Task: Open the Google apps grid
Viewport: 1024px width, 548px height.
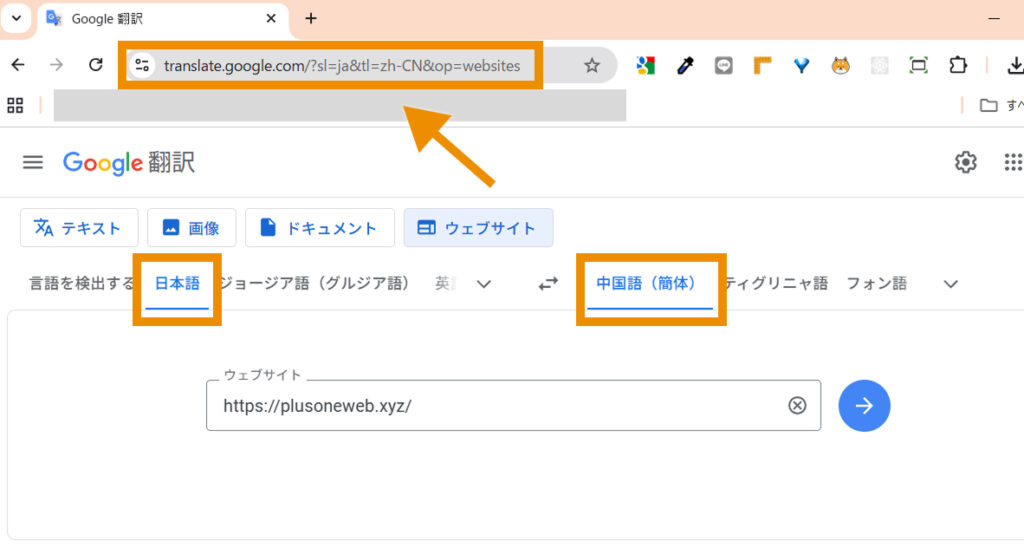Action: (x=1012, y=162)
